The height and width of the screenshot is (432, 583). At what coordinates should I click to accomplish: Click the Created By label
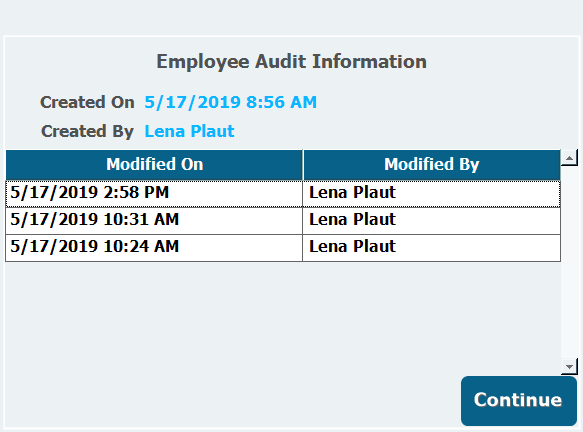pyautogui.click(x=87, y=131)
